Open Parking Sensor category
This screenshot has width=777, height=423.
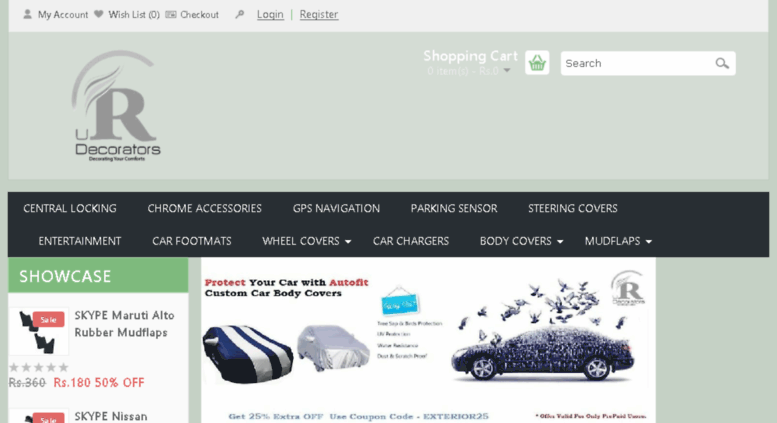click(x=454, y=209)
